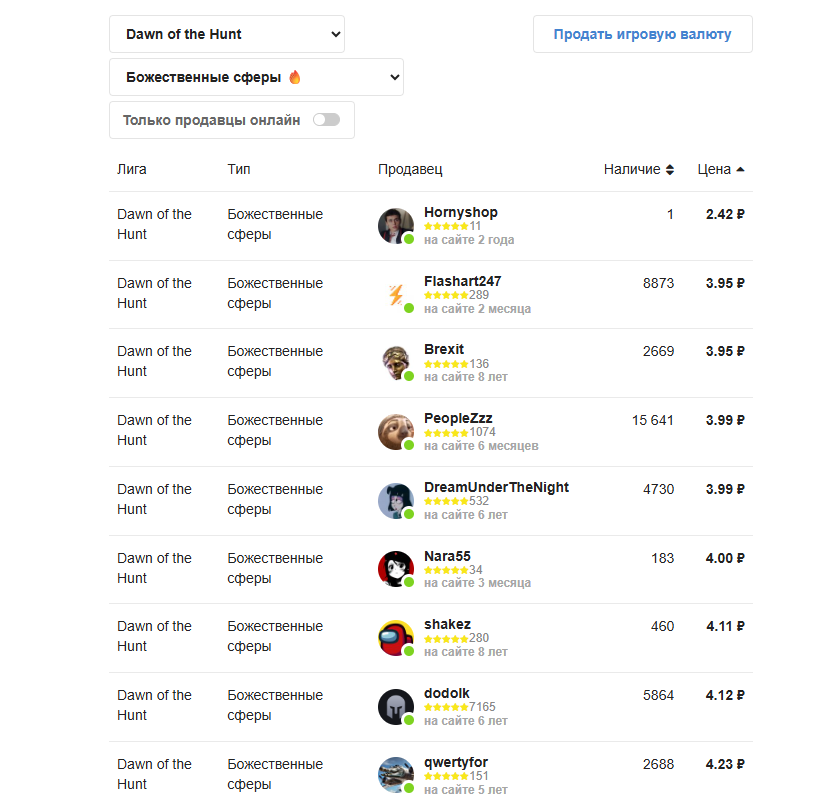
Task: Click the Продавец column header
Action: 410,169
